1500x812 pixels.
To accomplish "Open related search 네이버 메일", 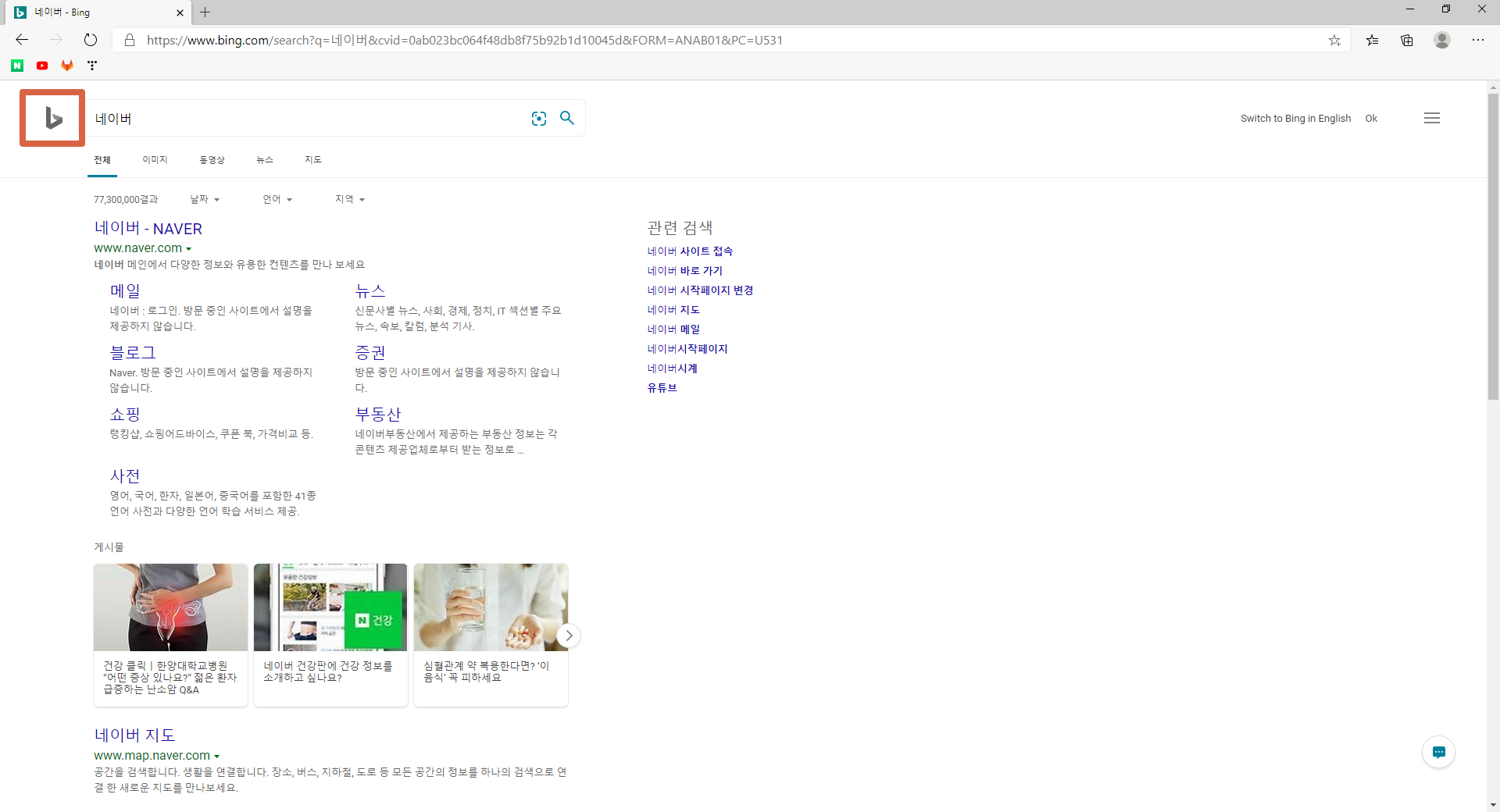I will [x=673, y=329].
